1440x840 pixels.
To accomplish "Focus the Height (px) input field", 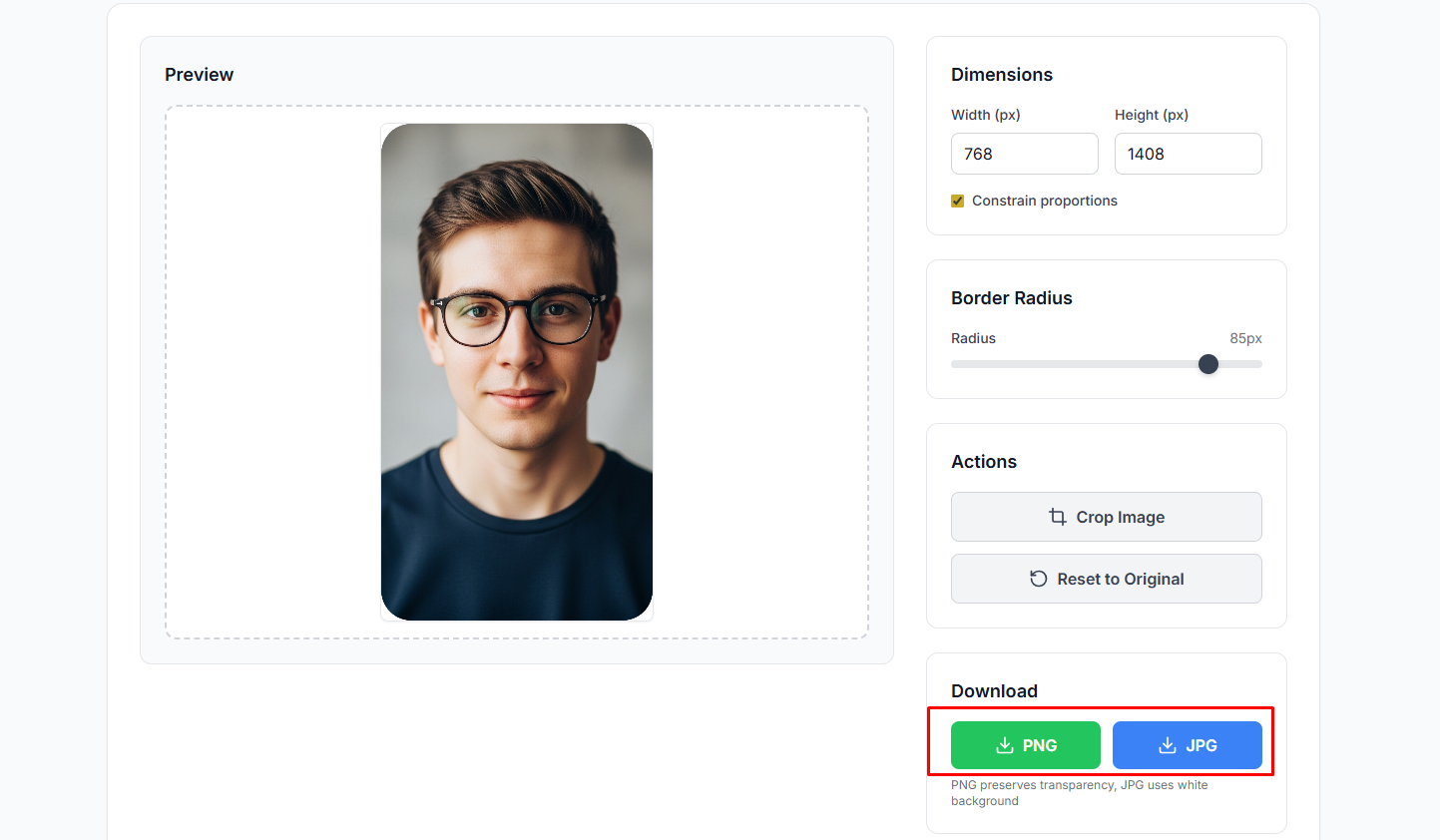I will click(x=1188, y=154).
